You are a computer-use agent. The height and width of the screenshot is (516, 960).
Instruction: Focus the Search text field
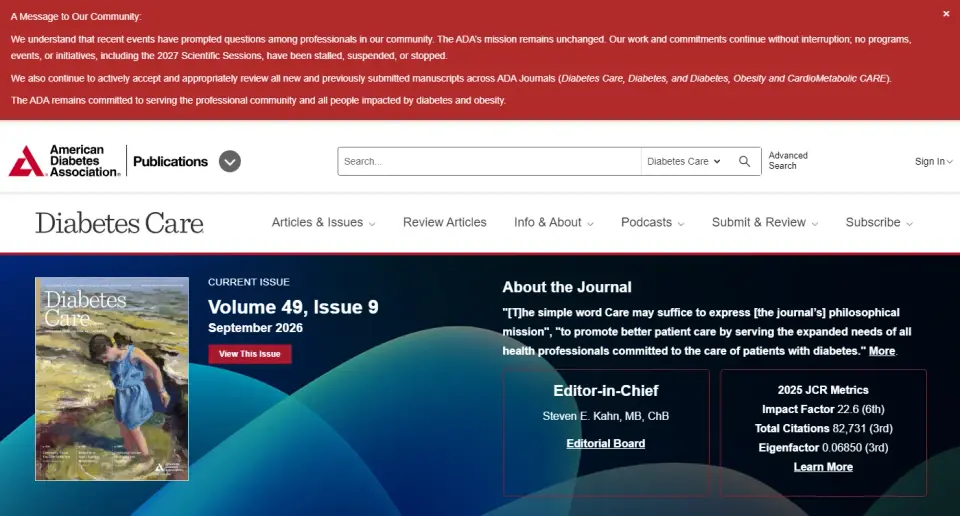[489, 161]
